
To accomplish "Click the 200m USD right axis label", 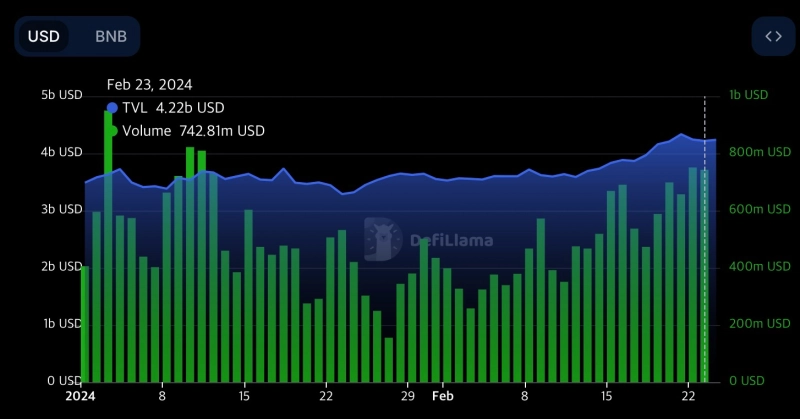I will pos(747,324).
